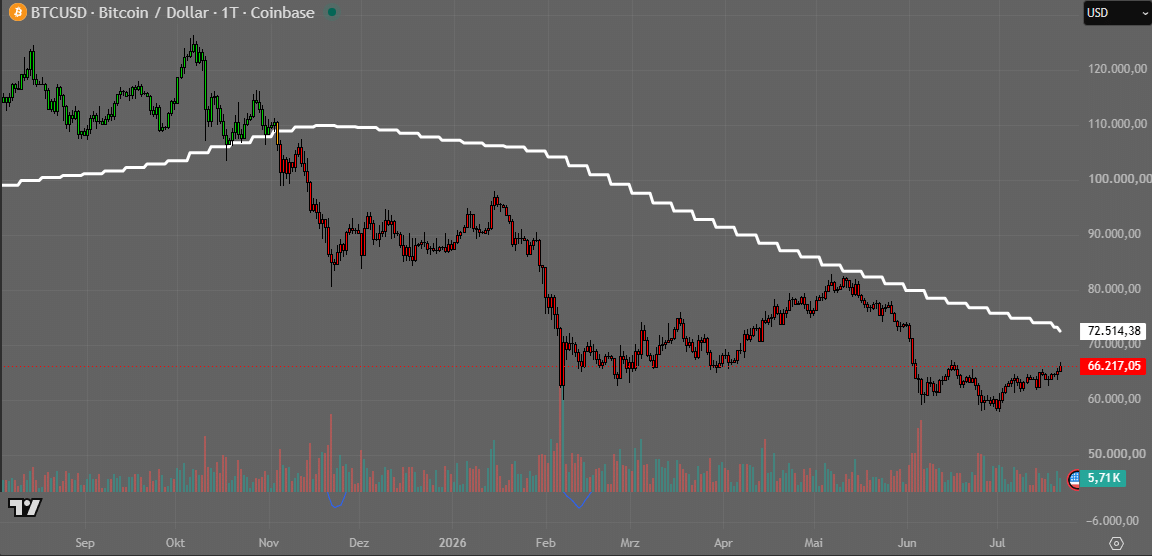Click the Nov label on time axis
This screenshot has height=557, width=1153.
click(x=268, y=544)
